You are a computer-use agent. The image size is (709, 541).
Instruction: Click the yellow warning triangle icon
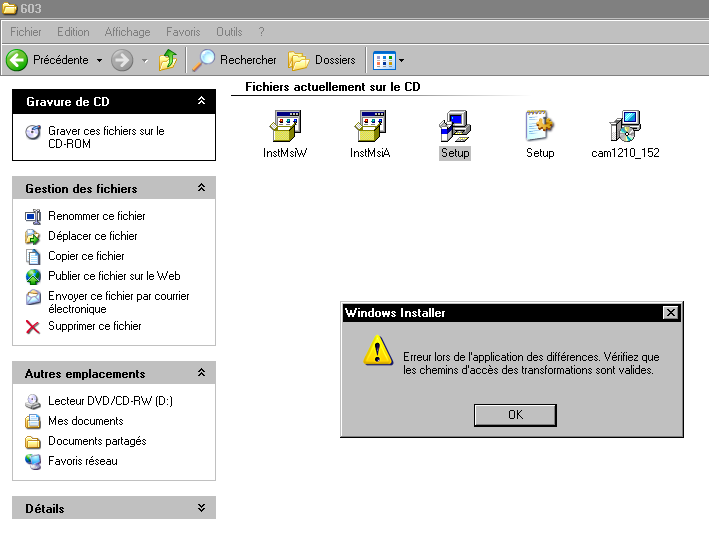pos(378,350)
